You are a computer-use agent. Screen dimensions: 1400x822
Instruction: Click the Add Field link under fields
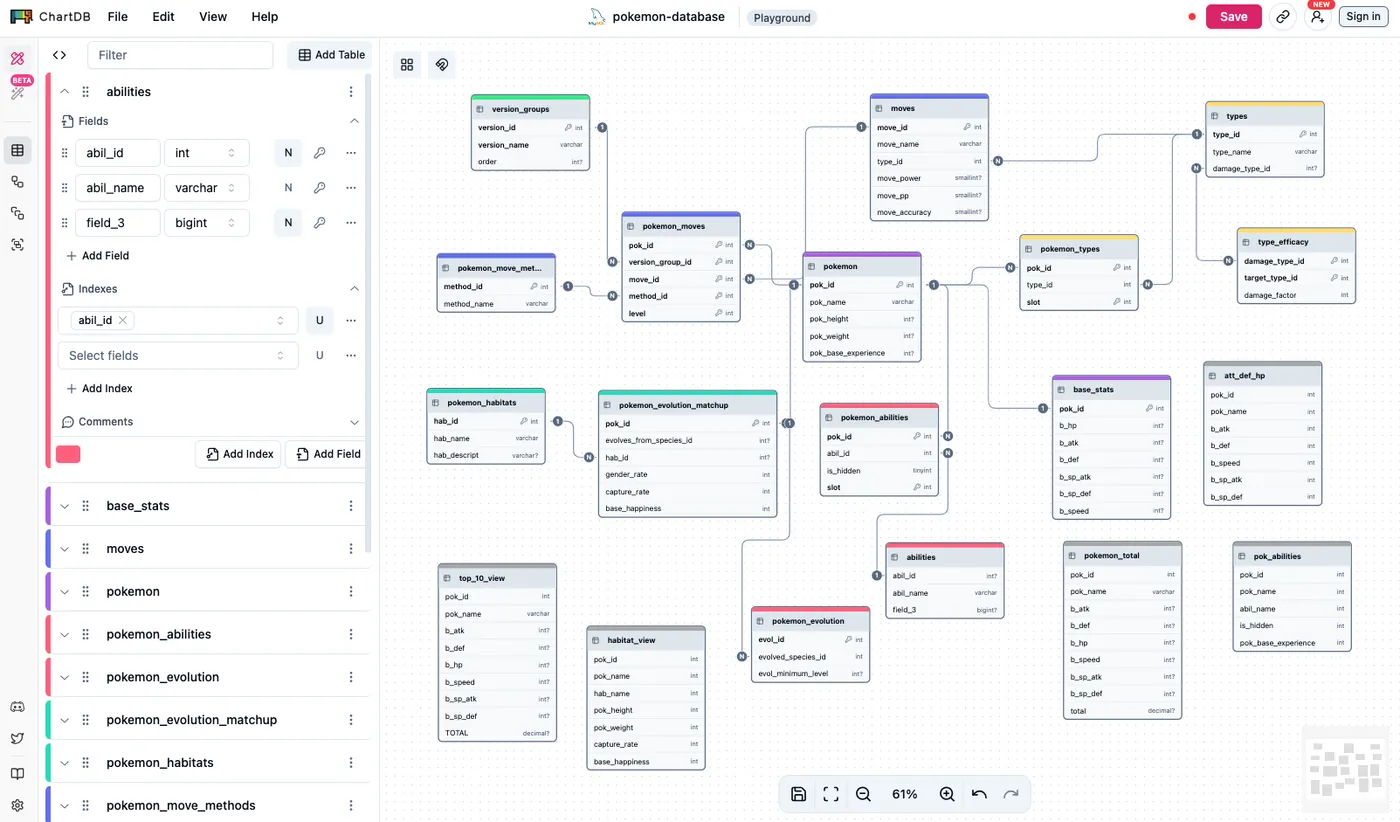click(x=97, y=256)
